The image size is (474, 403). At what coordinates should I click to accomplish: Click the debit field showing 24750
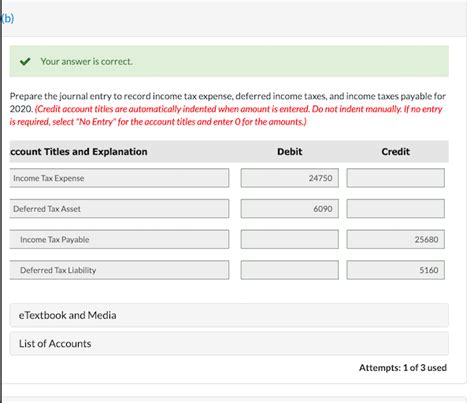[290, 178]
